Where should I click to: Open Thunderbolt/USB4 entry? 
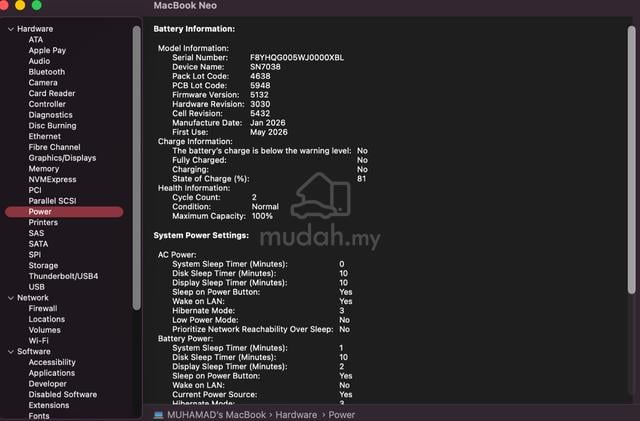(63, 276)
